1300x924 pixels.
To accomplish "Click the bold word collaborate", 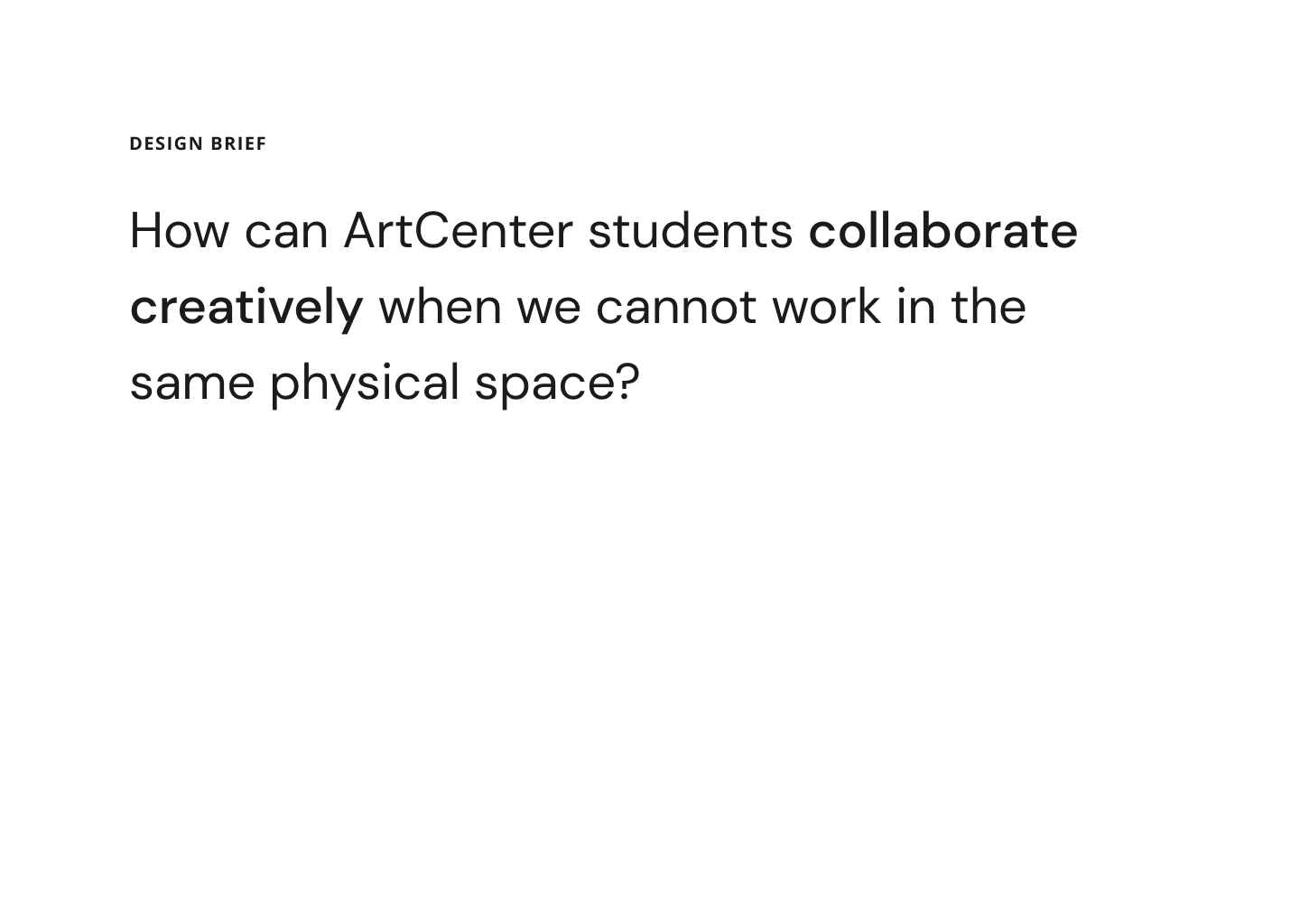I will pos(942,231).
